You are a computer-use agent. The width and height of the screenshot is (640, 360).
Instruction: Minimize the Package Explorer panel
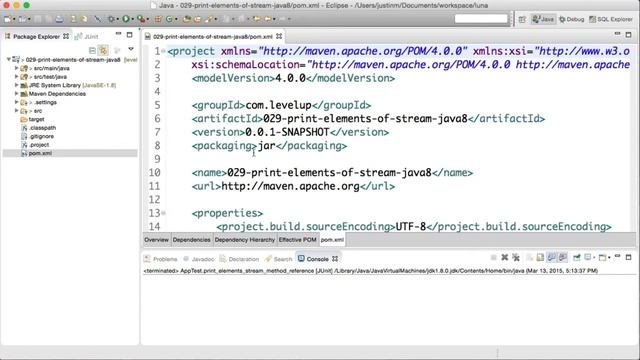(118, 34)
